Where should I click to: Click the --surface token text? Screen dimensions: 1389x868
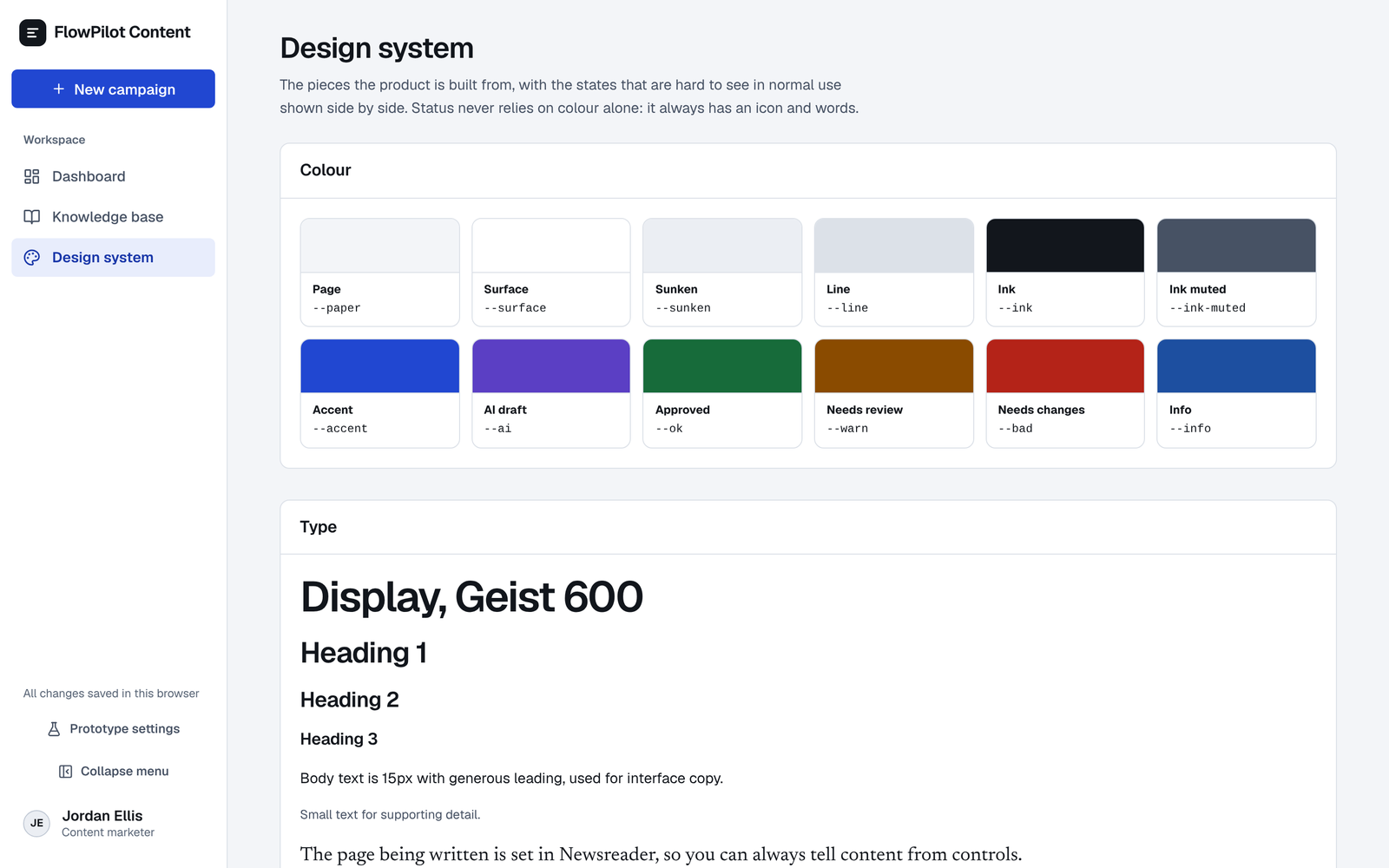(x=515, y=308)
